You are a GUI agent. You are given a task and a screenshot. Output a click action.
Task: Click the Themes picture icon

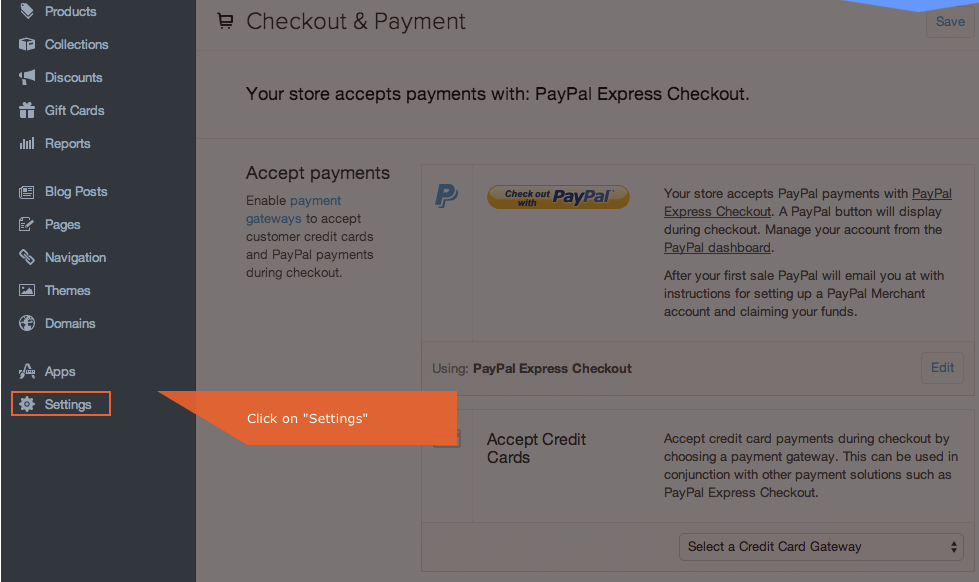click(x=27, y=291)
